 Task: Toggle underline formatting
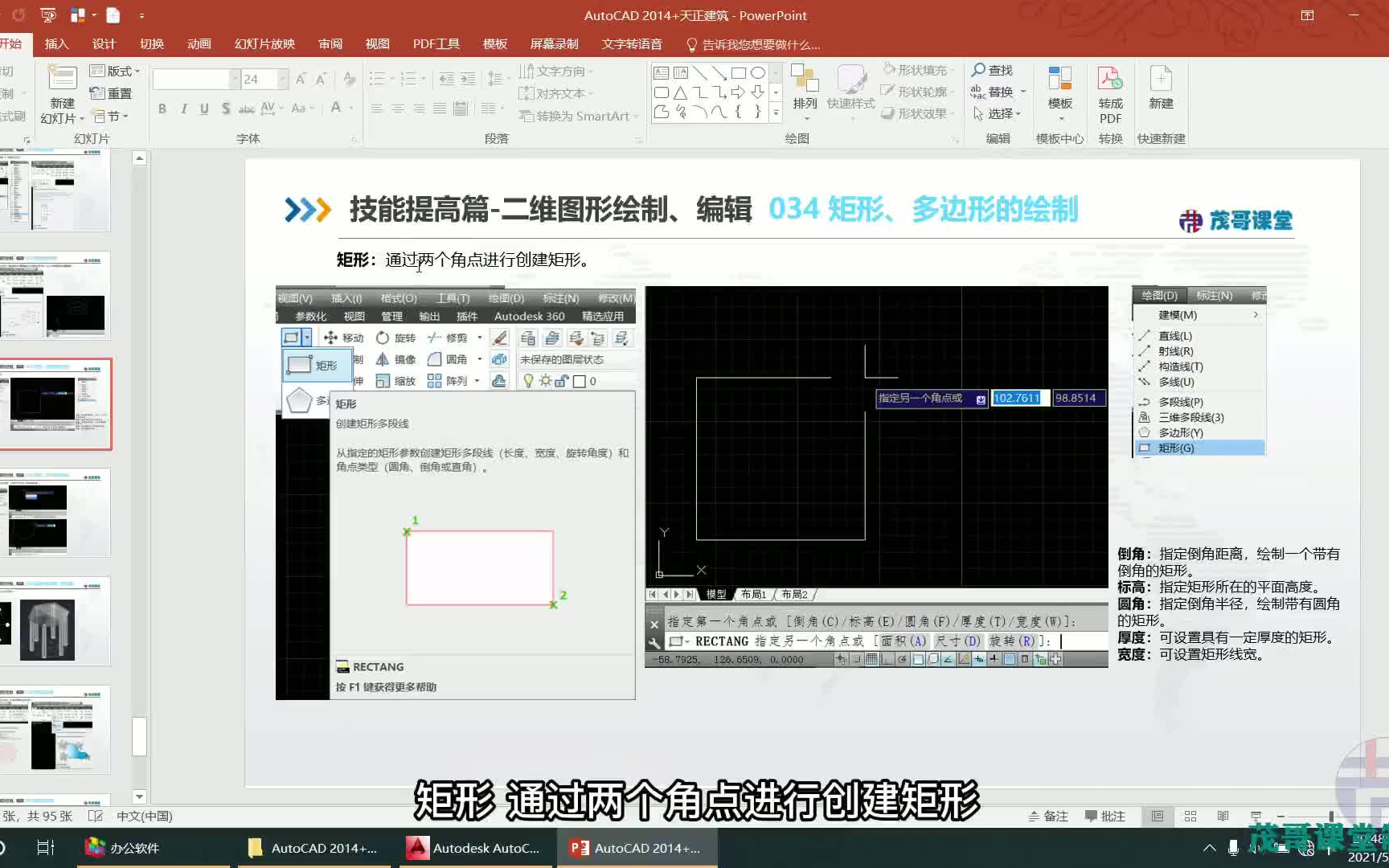pos(204,108)
